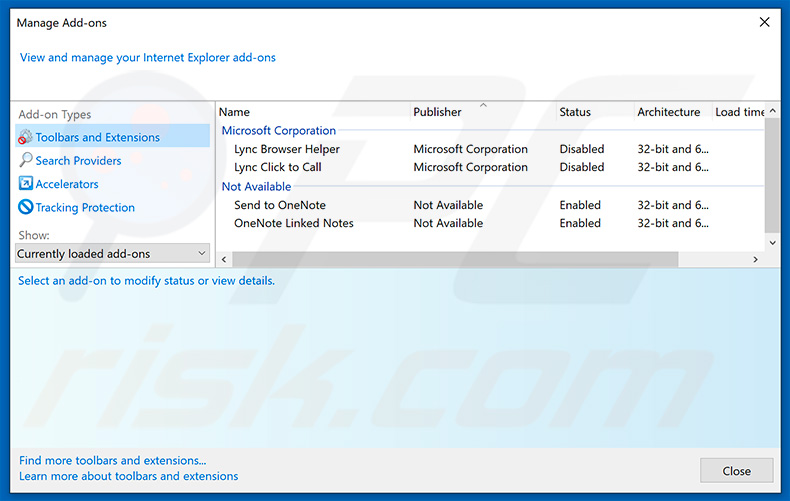Select the OneNote Linked Notes add-on
Image resolution: width=790 pixels, height=501 pixels.
pos(293,223)
